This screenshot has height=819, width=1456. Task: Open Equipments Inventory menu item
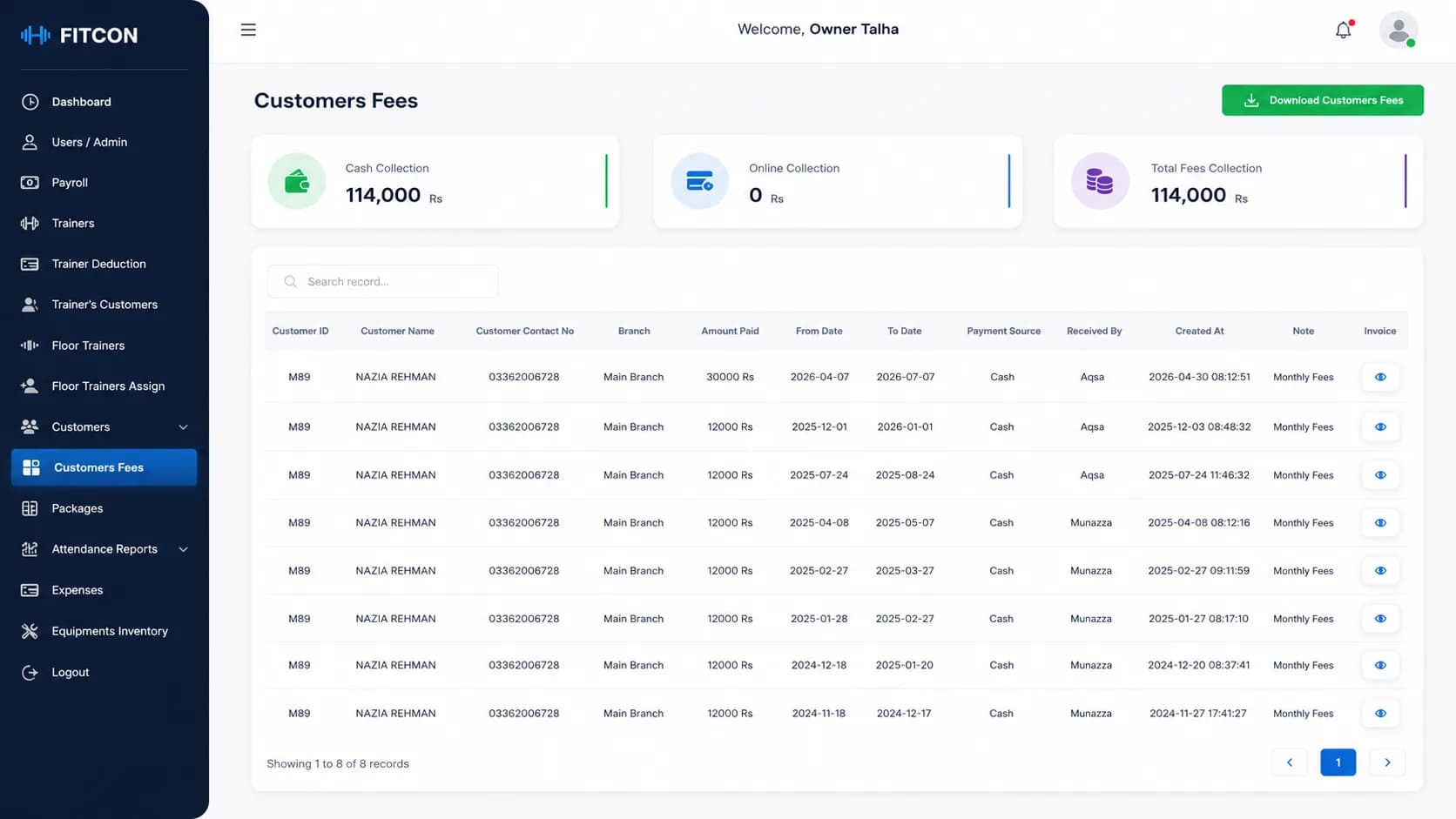104,631
